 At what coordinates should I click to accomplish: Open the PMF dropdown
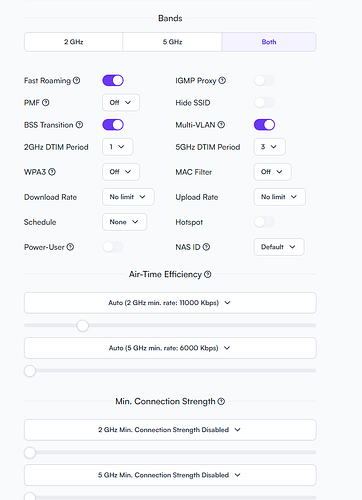pos(121,103)
